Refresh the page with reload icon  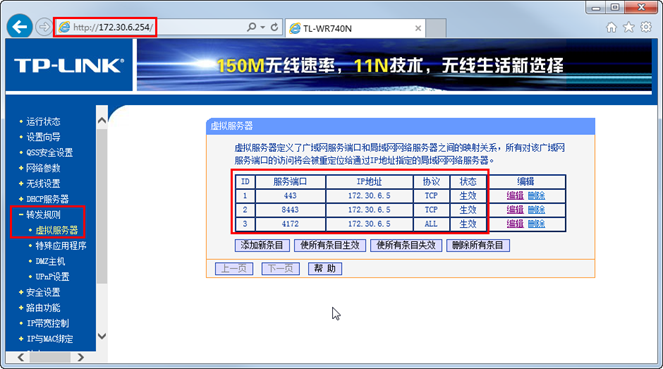[x=274, y=27]
